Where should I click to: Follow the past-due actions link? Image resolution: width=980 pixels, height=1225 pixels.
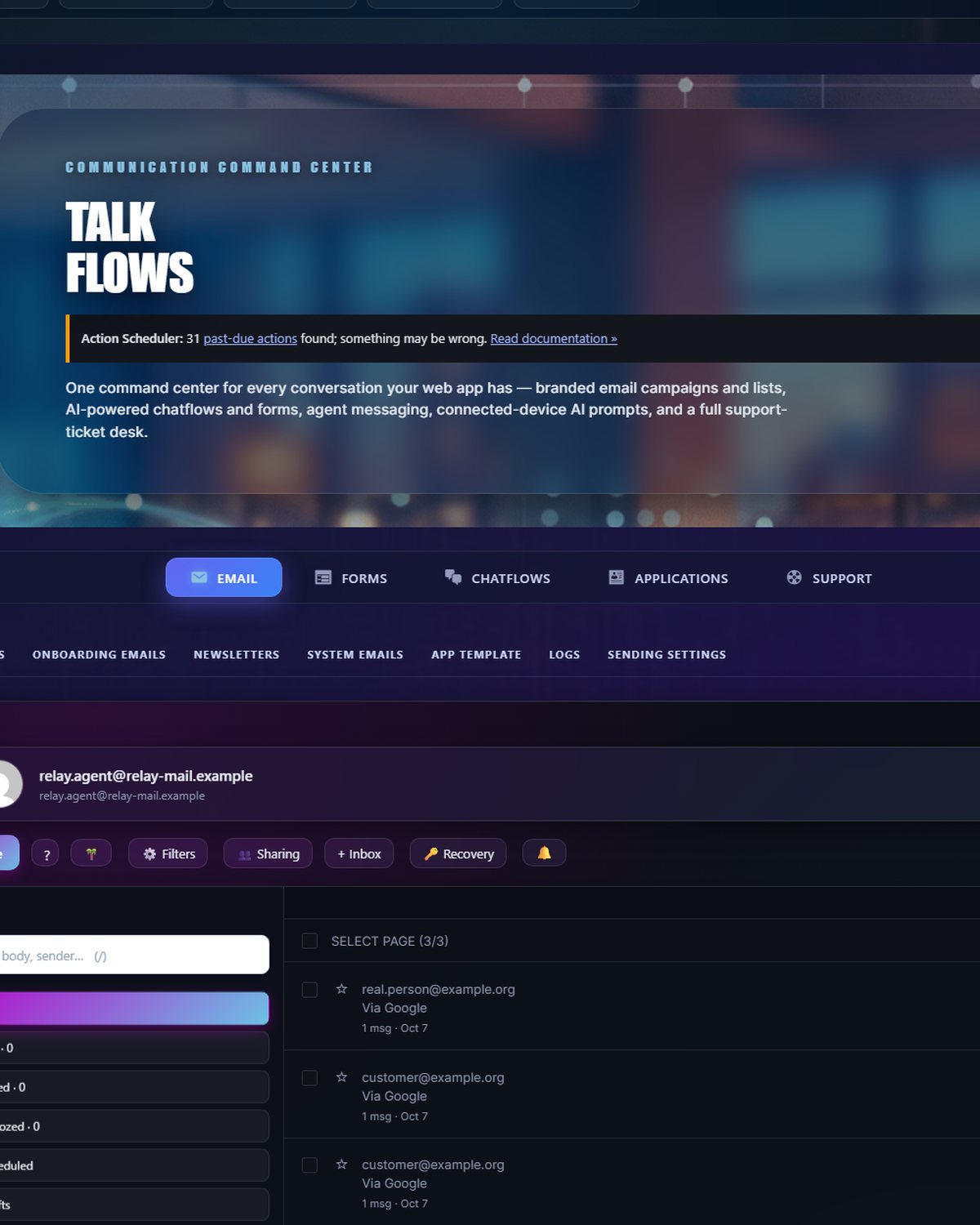pos(250,339)
